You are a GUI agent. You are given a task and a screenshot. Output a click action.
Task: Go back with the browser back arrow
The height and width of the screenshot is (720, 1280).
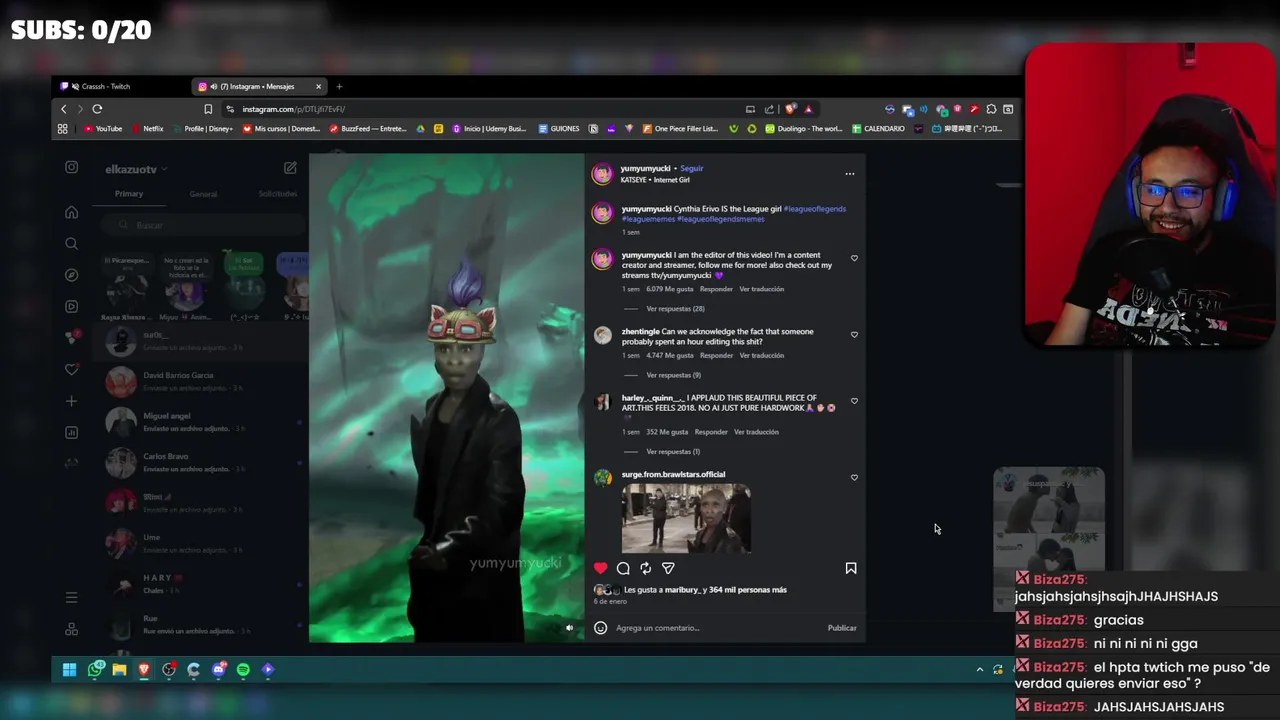[64, 109]
